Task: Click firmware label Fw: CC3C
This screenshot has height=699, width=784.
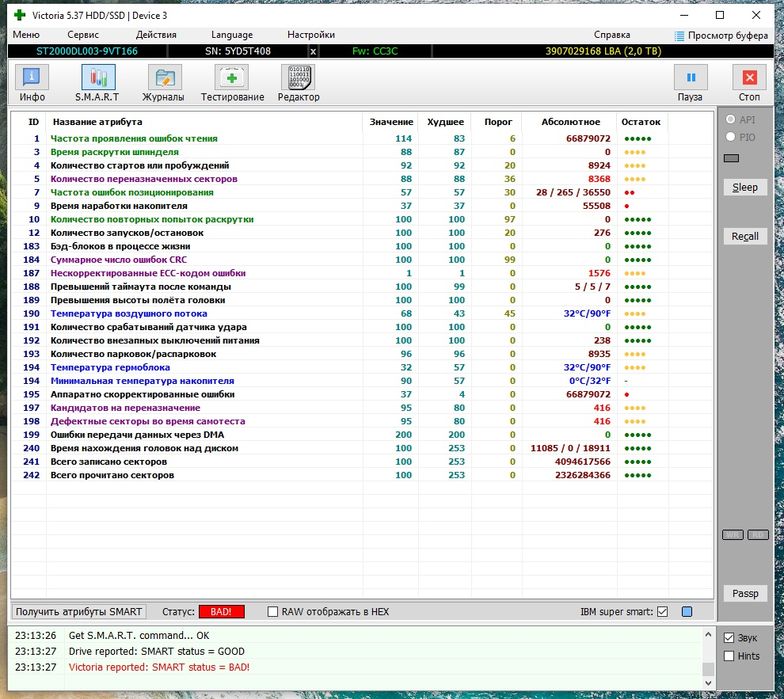Action: click(375, 51)
